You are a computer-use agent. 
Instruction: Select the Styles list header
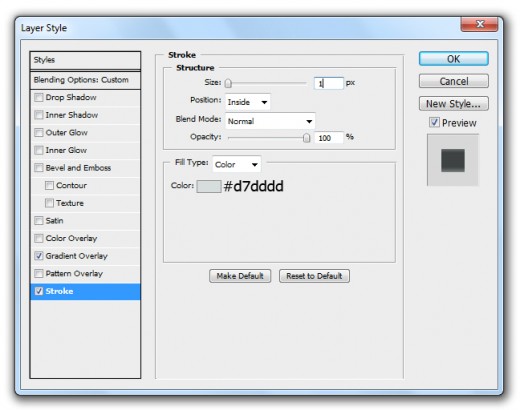pos(85,60)
